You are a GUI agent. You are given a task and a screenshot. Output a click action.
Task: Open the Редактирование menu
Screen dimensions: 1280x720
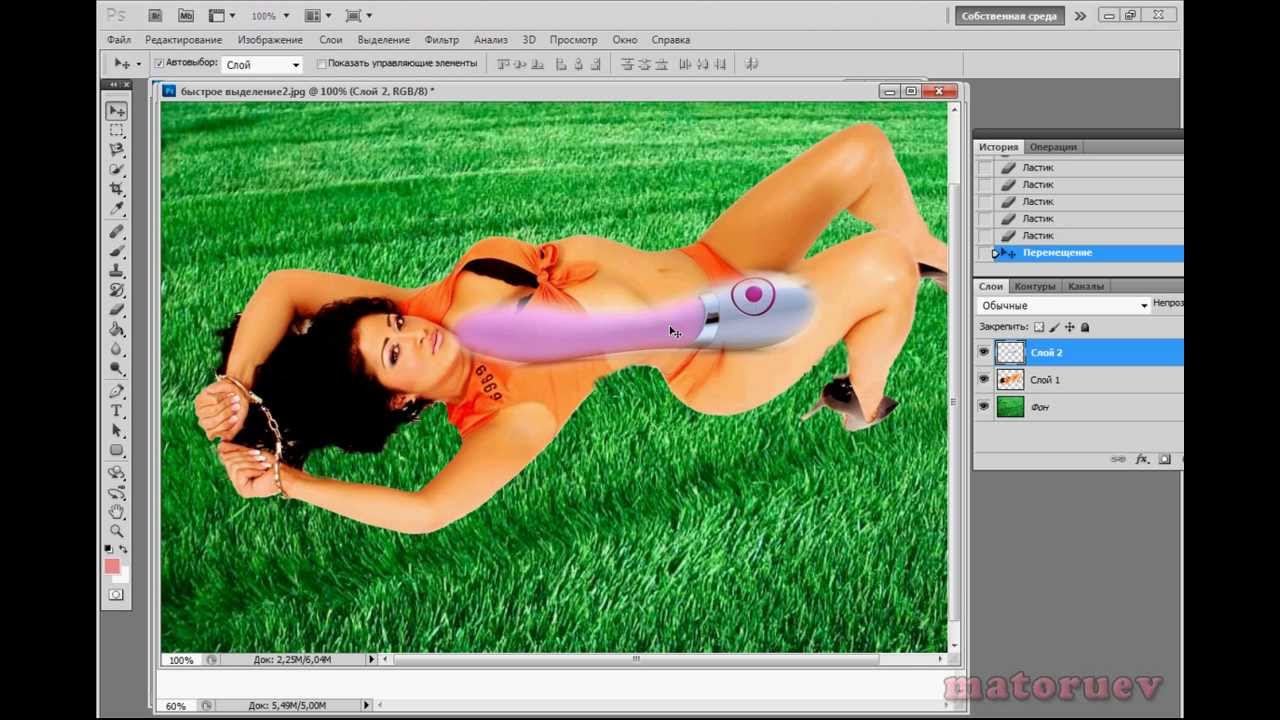(x=184, y=40)
